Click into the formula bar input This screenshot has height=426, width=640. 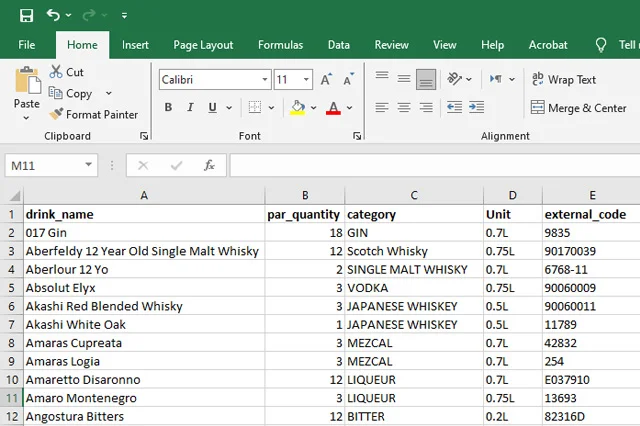click(435, 165)
